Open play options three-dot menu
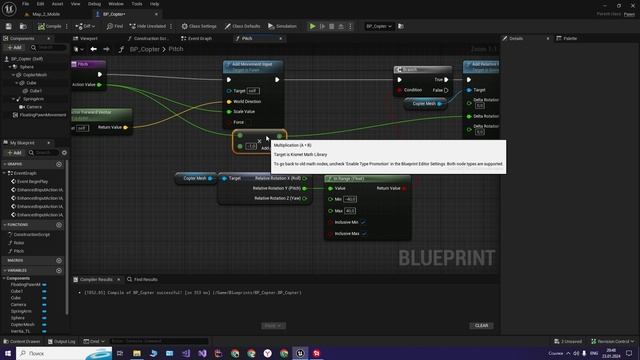640x360 pixels. (350, 26)
